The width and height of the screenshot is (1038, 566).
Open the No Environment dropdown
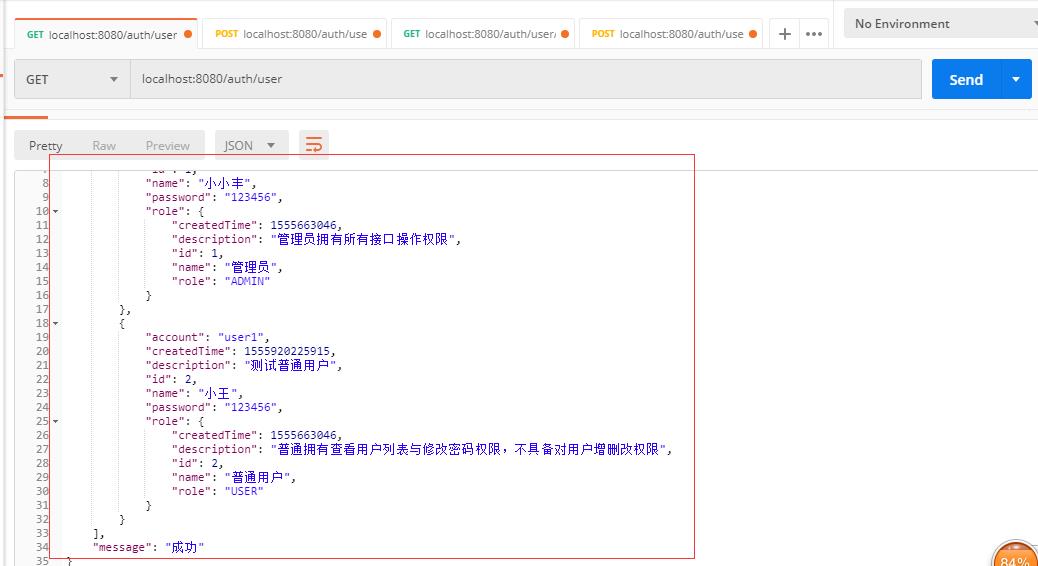(941, 24)
